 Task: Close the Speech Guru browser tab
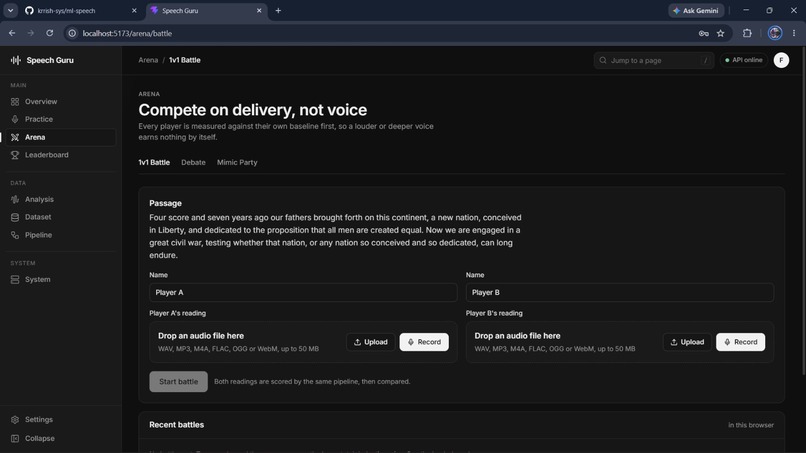click(x=259, y=10)
